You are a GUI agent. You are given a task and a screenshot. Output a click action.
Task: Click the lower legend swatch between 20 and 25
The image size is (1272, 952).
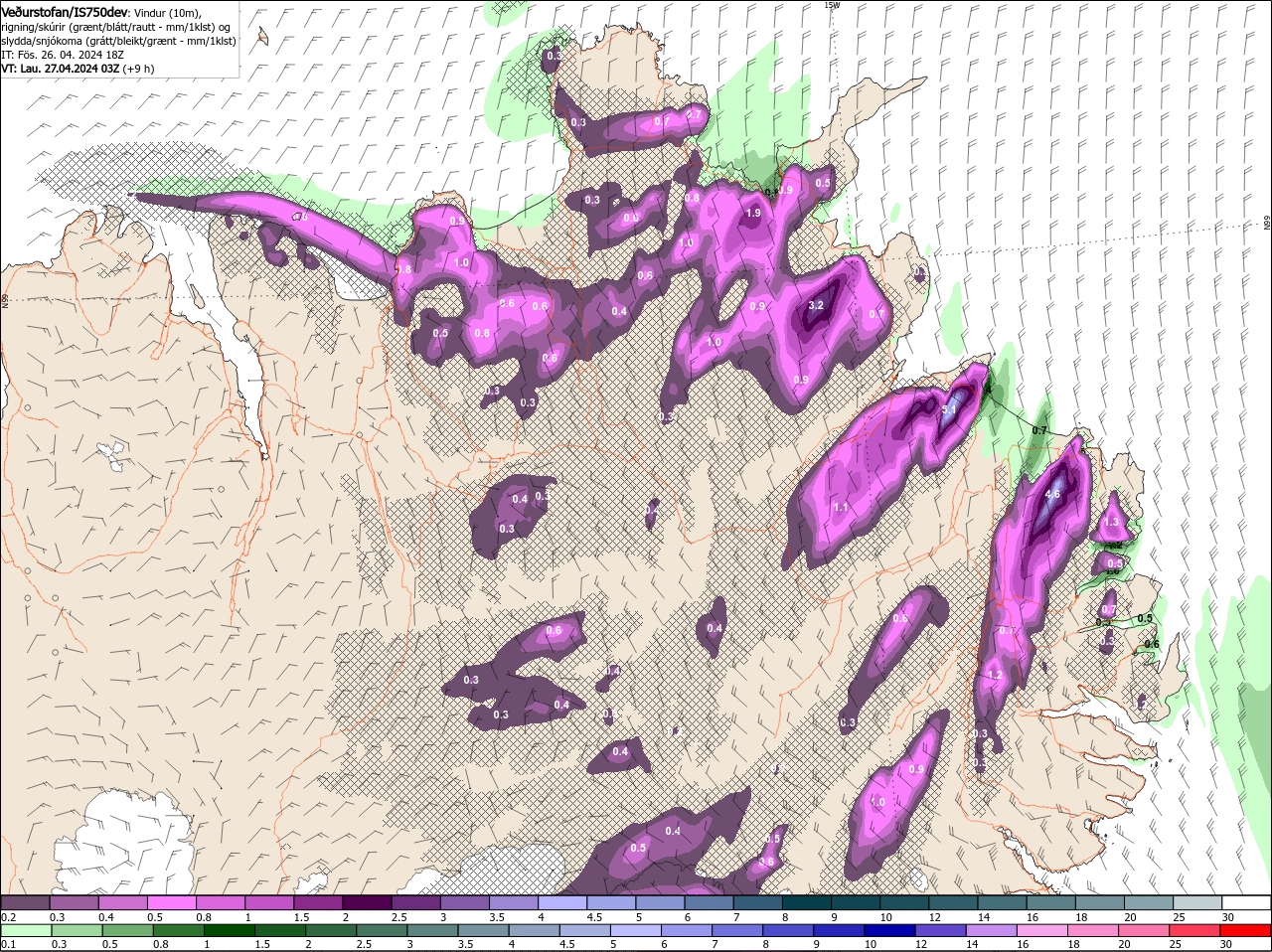[x=1146, y=930]
